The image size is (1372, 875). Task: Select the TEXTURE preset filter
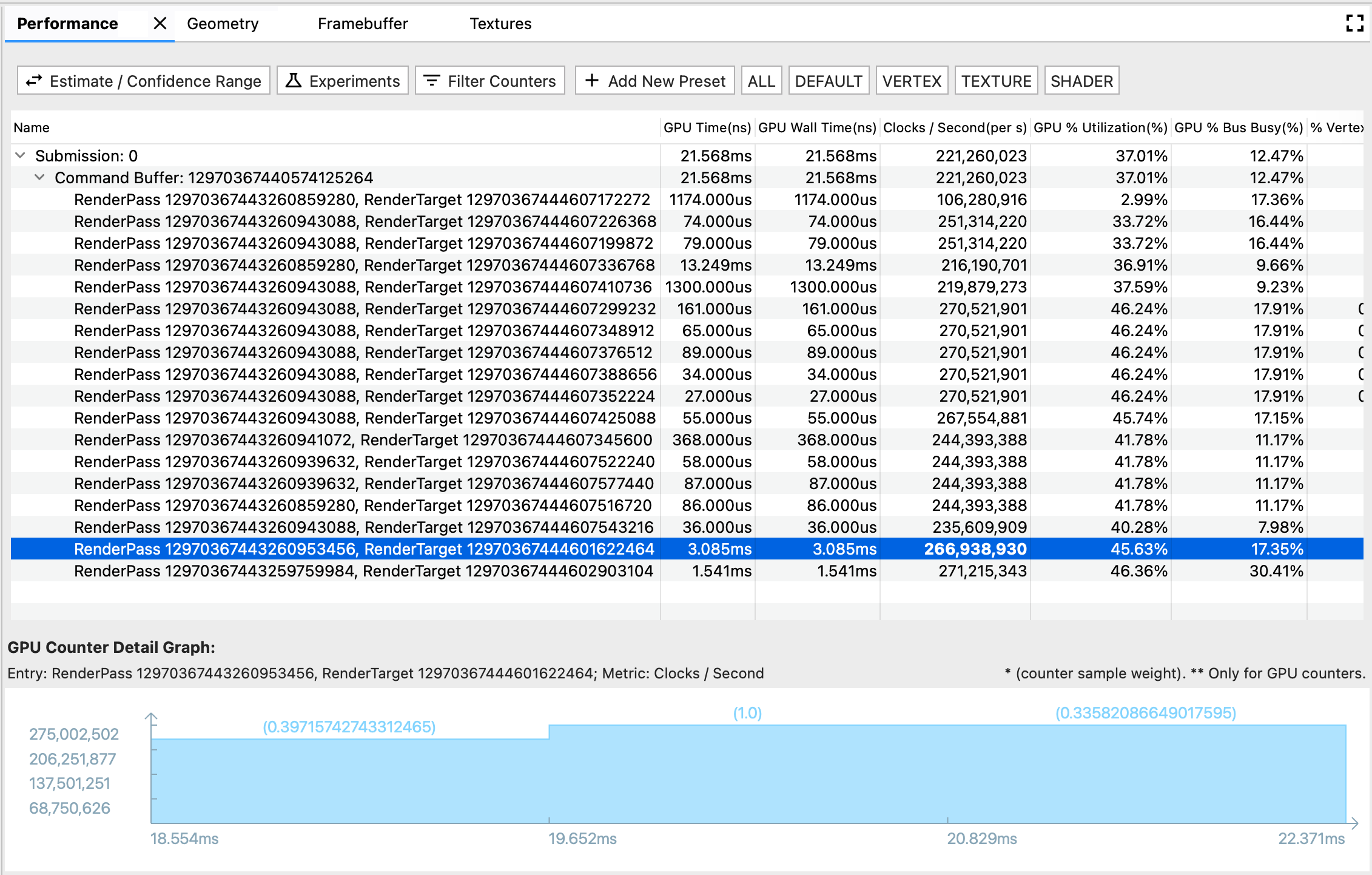click(994, 82)
